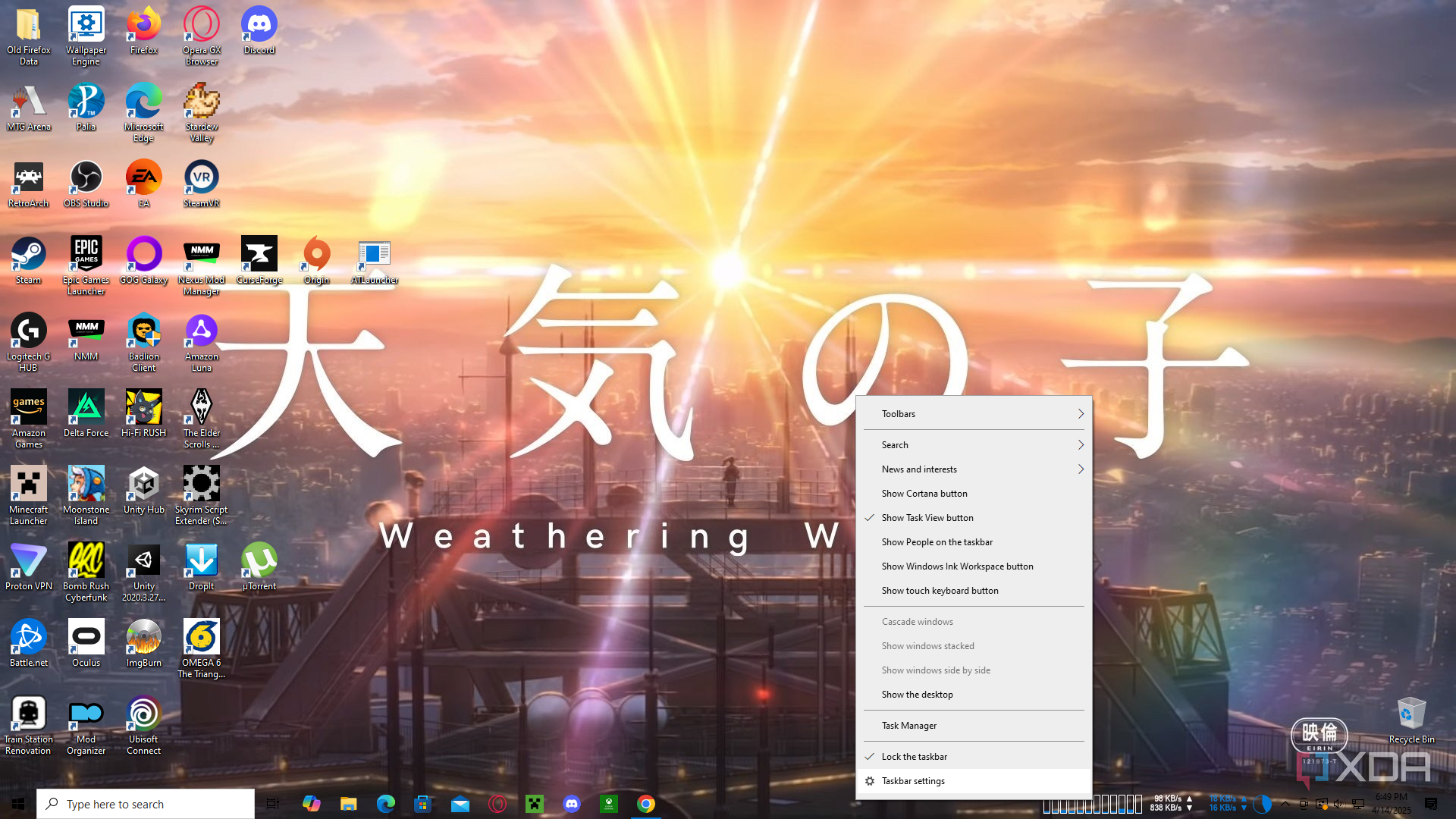This screenshot has height=819, width=1456.
Task: Uncheck Show Task View button
Action: point(974,518)
